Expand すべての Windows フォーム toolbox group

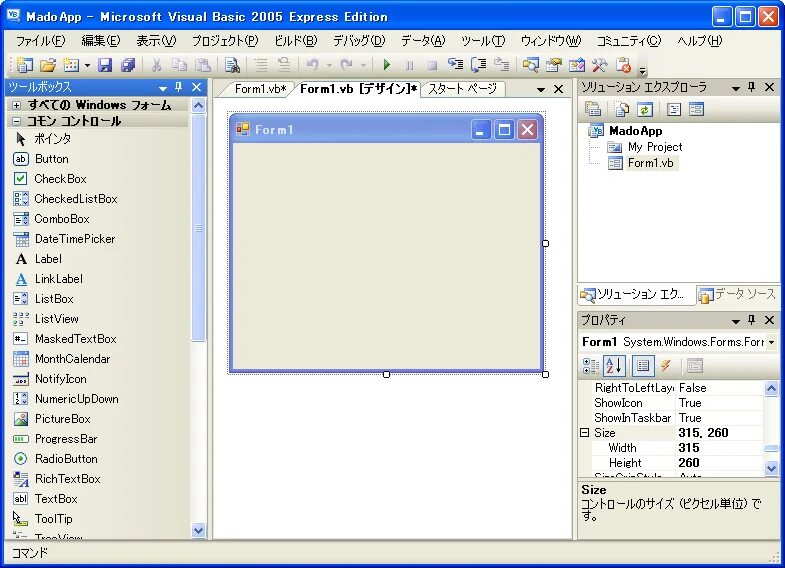tap(17, 105)
